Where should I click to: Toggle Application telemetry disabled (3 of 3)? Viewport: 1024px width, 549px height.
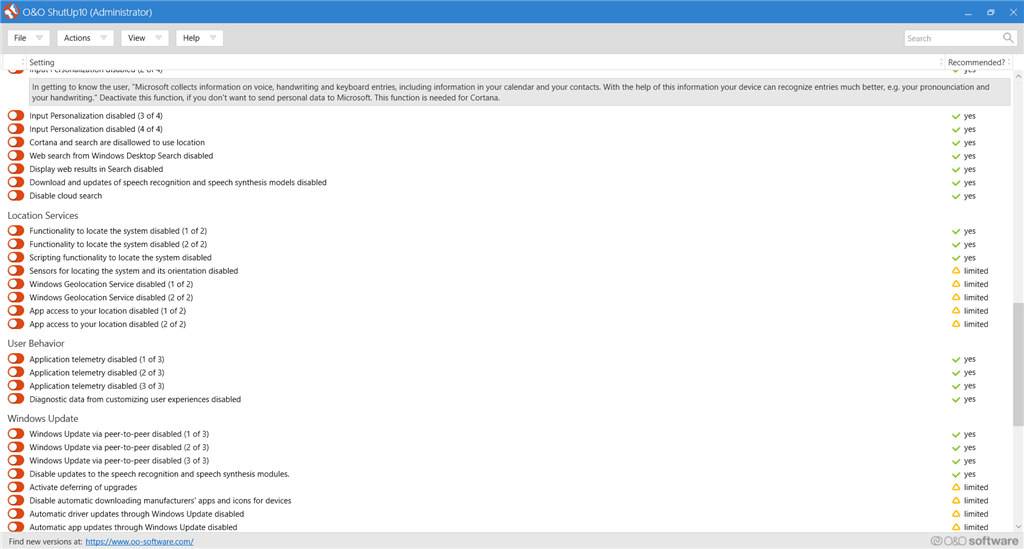pos(16,385)
